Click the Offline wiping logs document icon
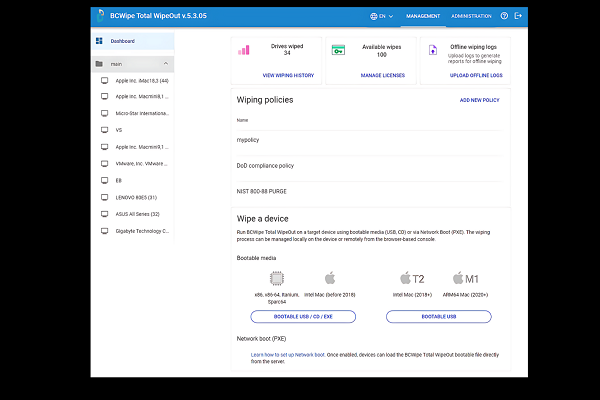Image resolution: width=600 pixels, height=400 pixels. click(431, 50)
